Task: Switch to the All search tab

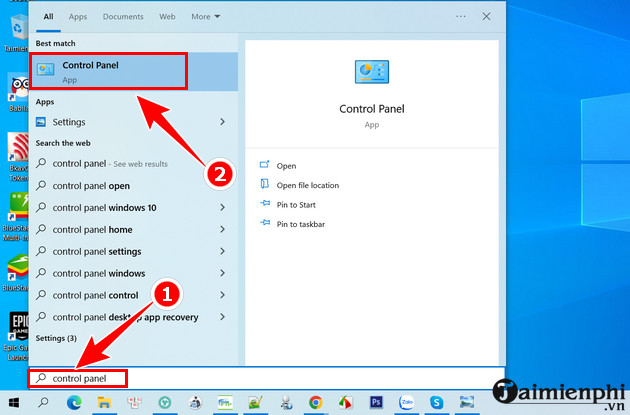Action: click(48, 16)
